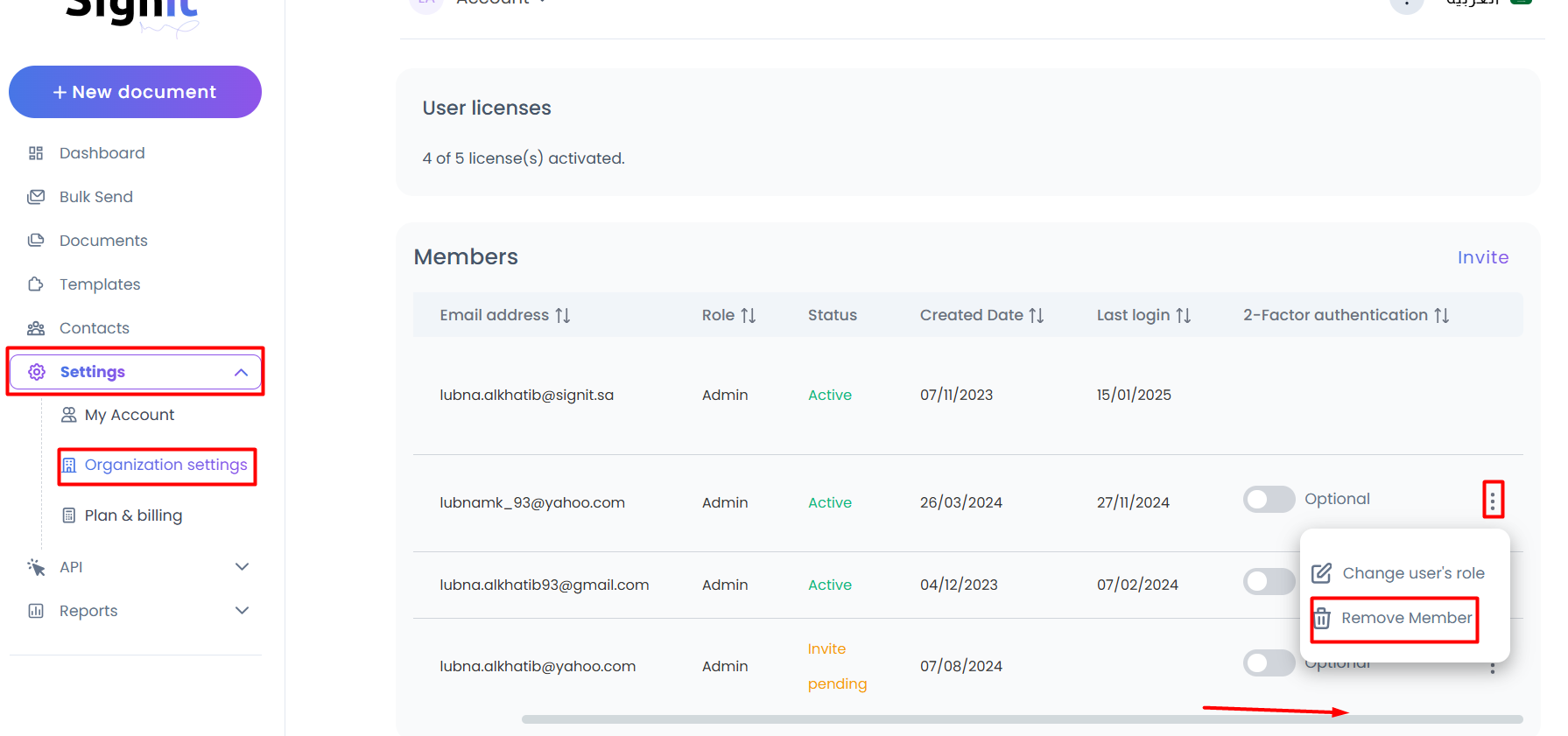Click the Invite link in Members
The image size is (1568, 736).
pos(1482,257)
